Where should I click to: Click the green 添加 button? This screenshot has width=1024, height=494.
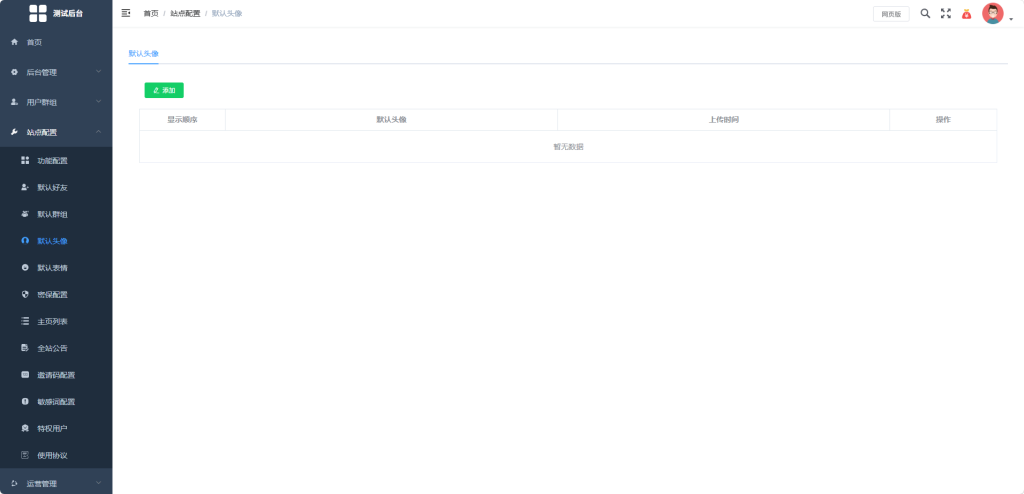pos(164,90)
